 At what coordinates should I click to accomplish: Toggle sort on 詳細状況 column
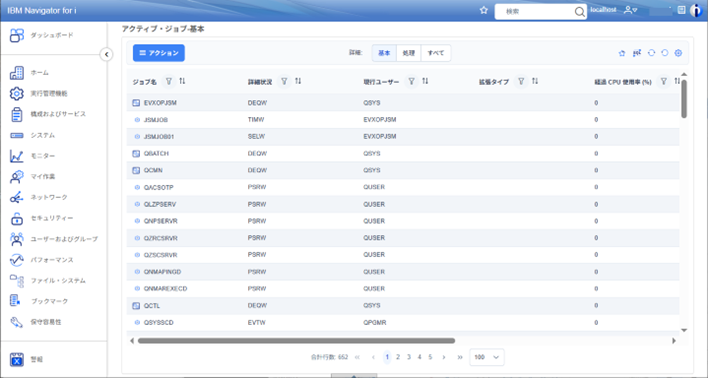pos(298,81)
